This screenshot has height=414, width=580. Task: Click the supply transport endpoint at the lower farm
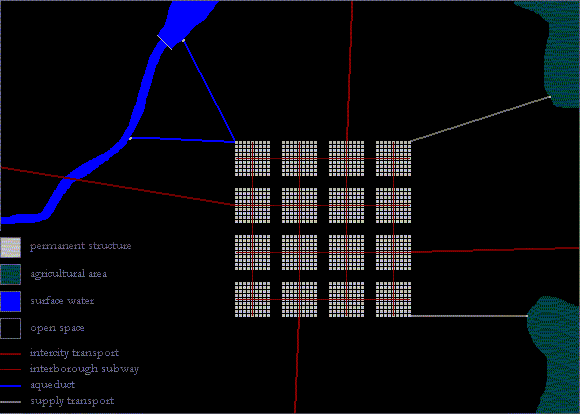527,316
